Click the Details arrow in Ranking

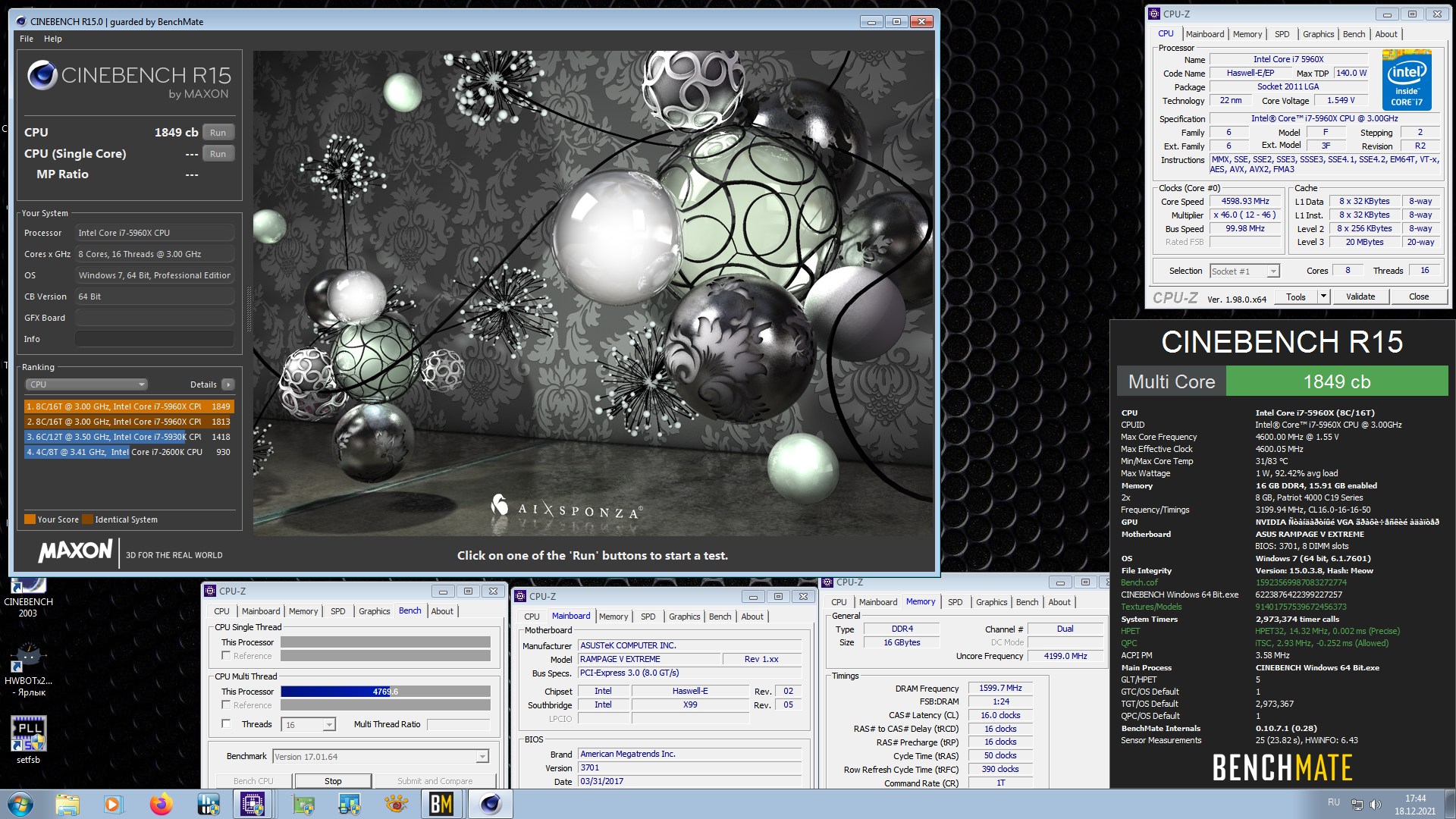click(227, 384)
